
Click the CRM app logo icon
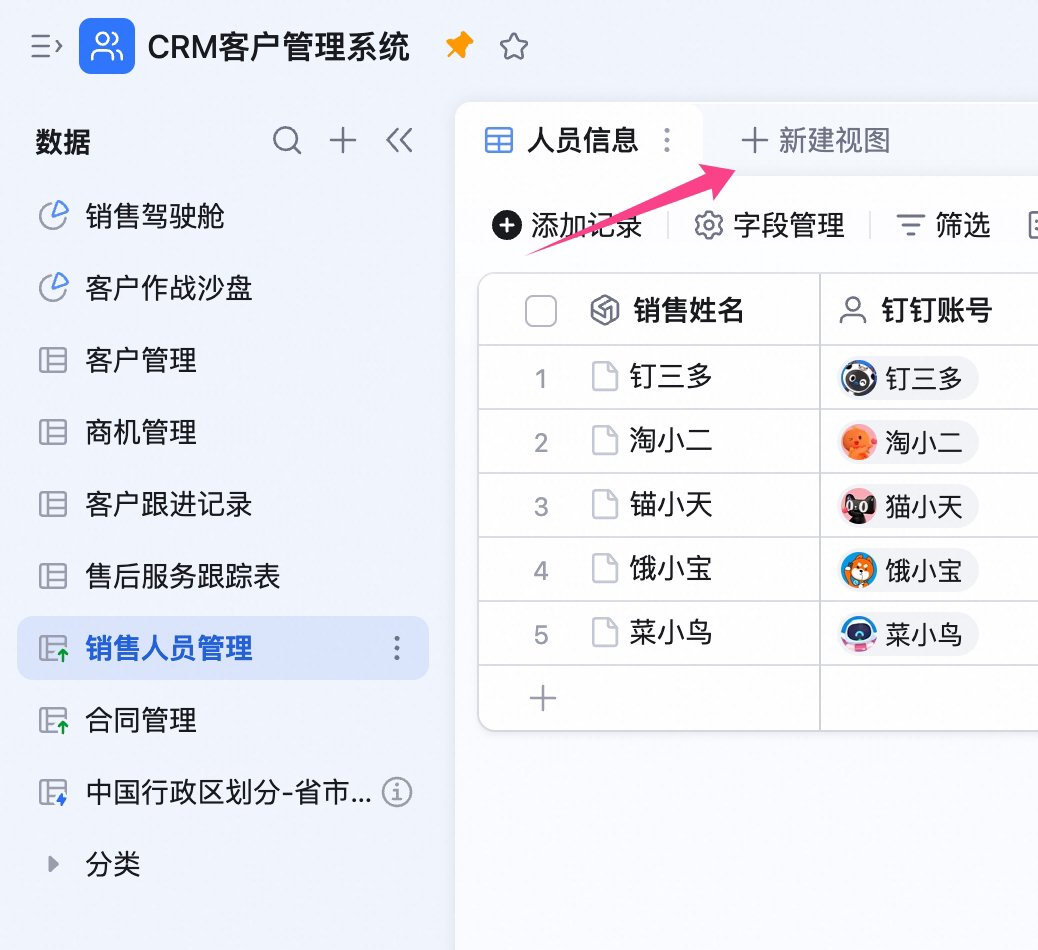point(107,46)
